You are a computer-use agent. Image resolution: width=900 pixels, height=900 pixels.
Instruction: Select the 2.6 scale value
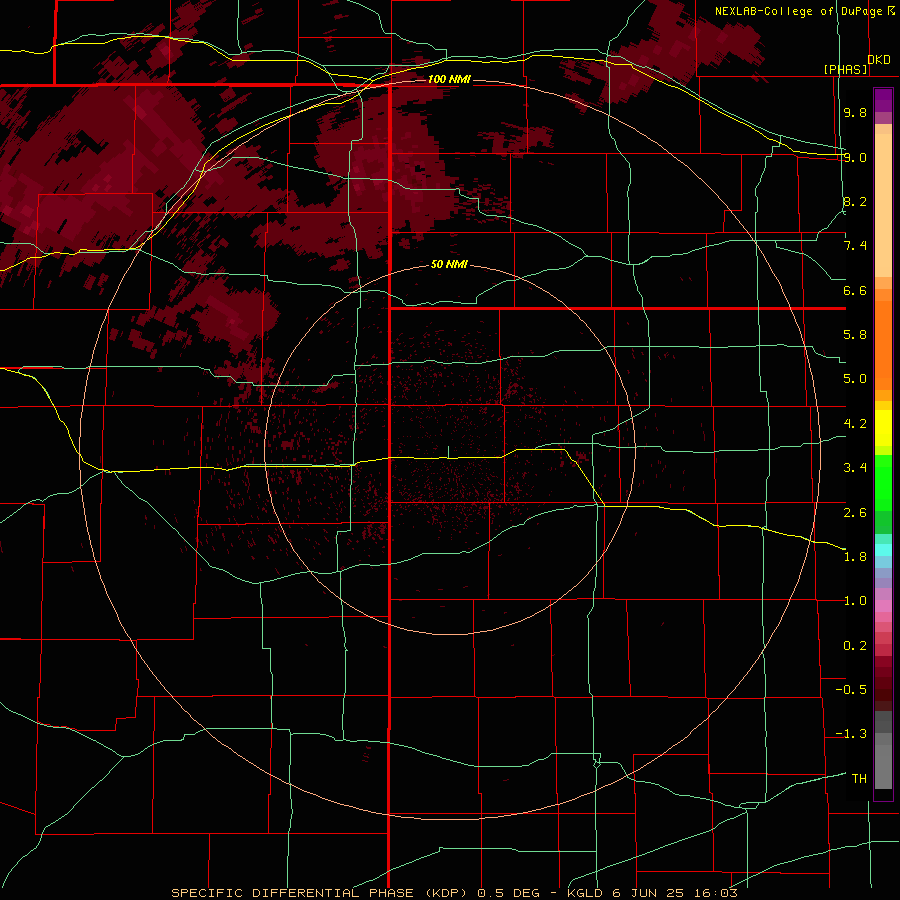pos(855,513)
